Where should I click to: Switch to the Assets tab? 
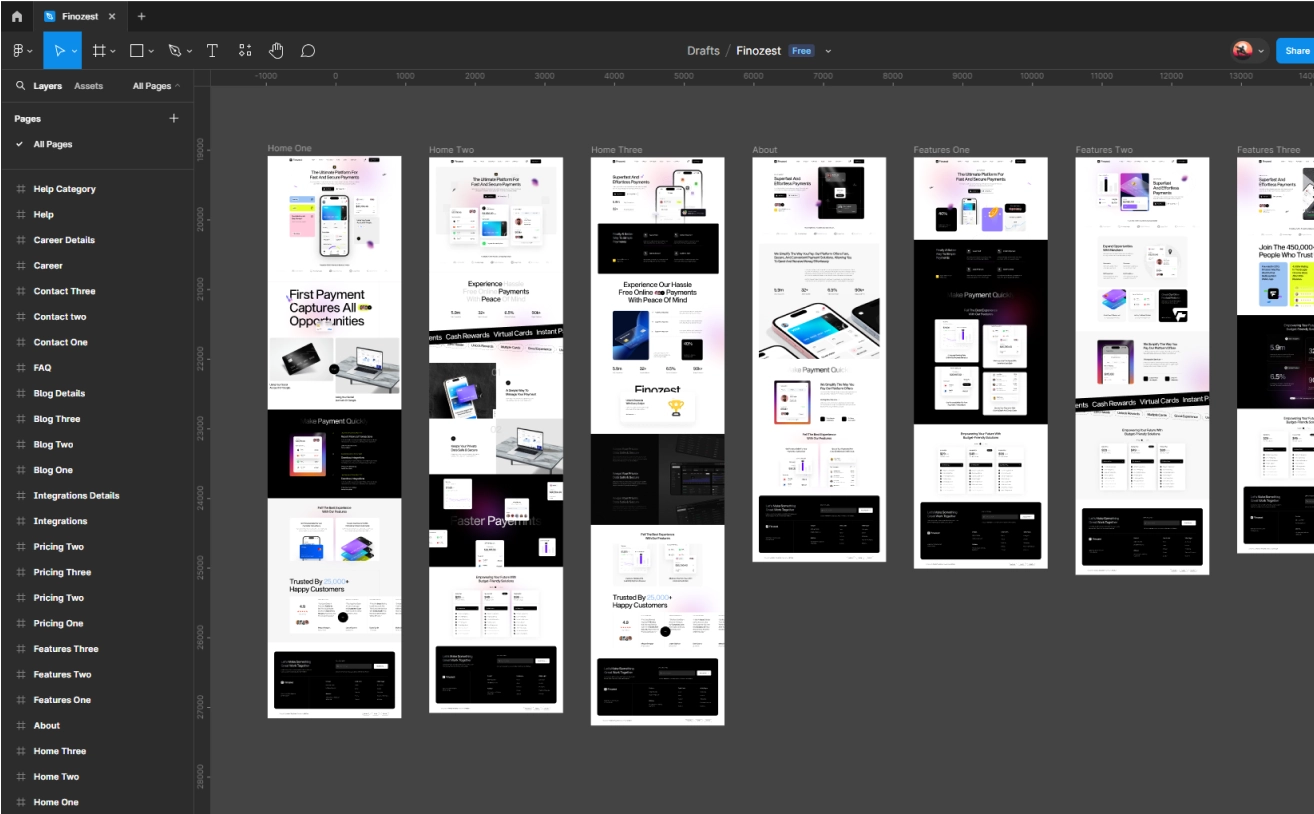click(88, 86)
